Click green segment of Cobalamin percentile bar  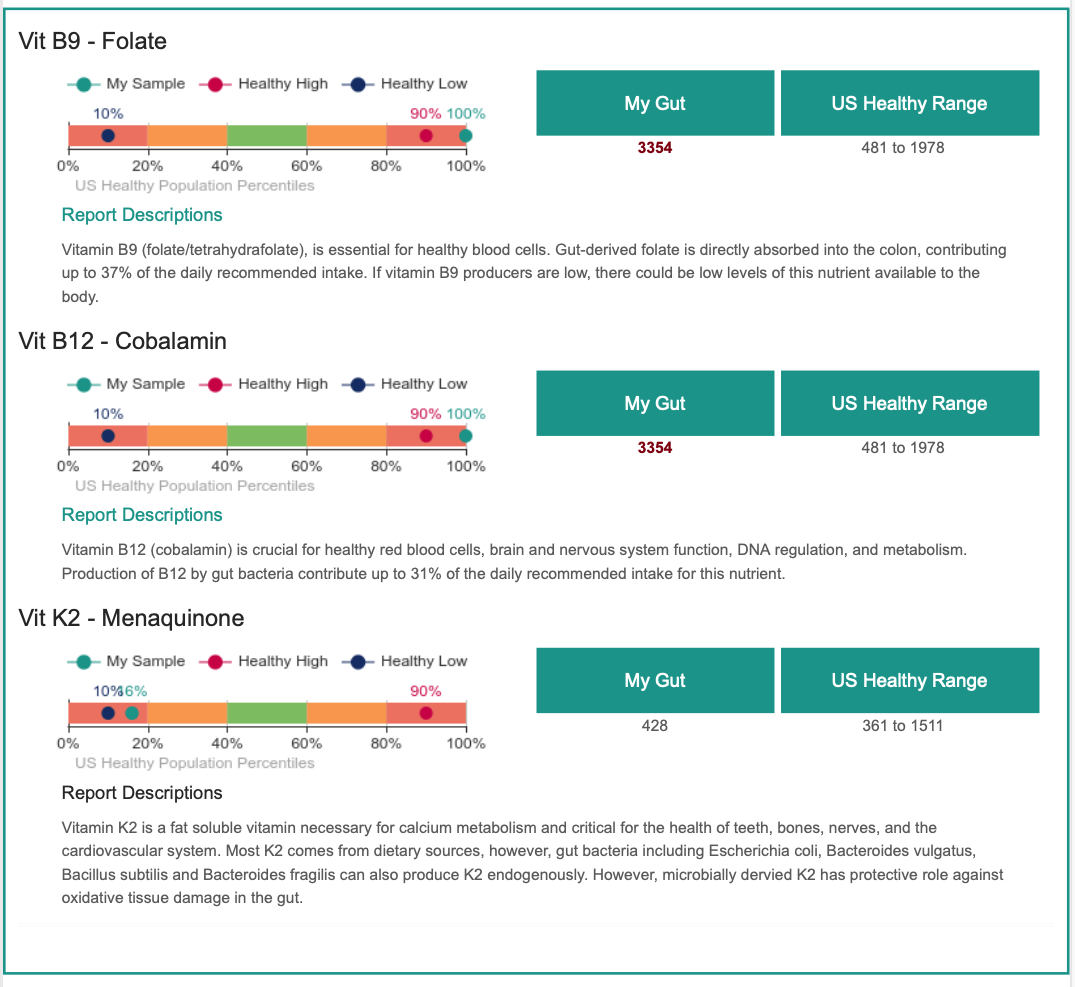pyautogui.click(x=267, y=436)
